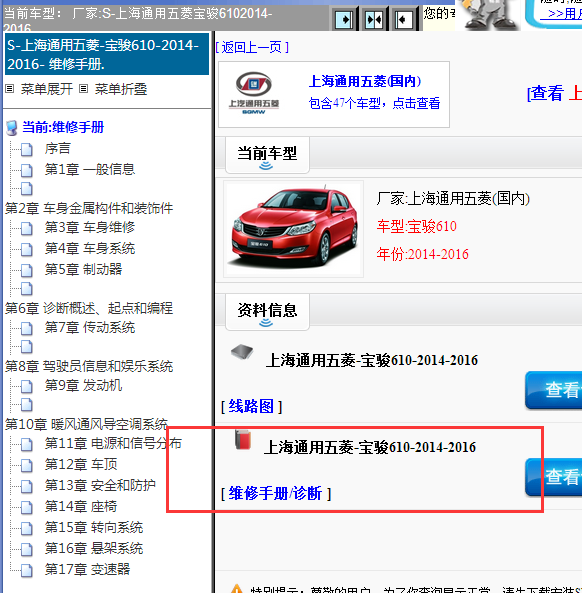Open the 线路图 link
This screenshot has height=593, width=582.
[251, 406]
